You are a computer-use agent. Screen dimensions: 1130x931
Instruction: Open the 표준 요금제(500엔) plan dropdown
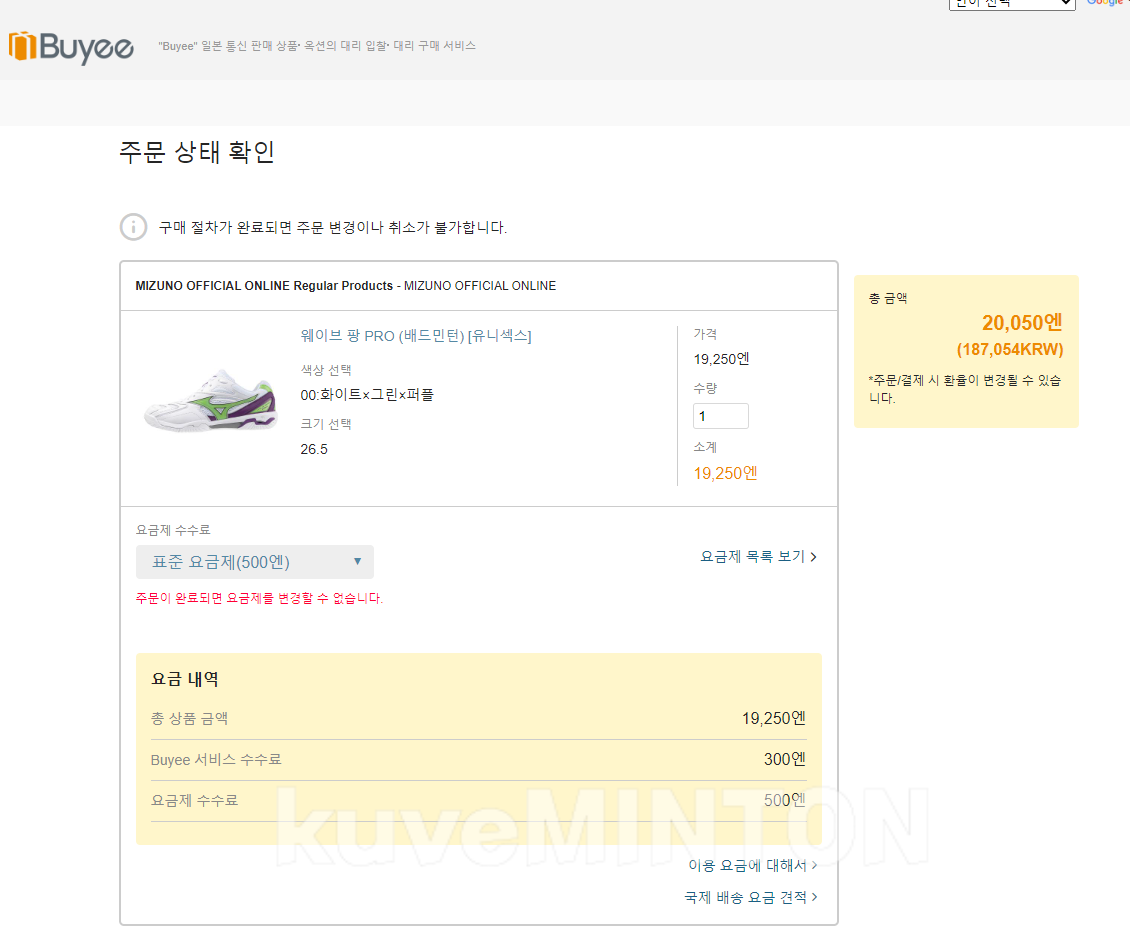click(254, 562)
